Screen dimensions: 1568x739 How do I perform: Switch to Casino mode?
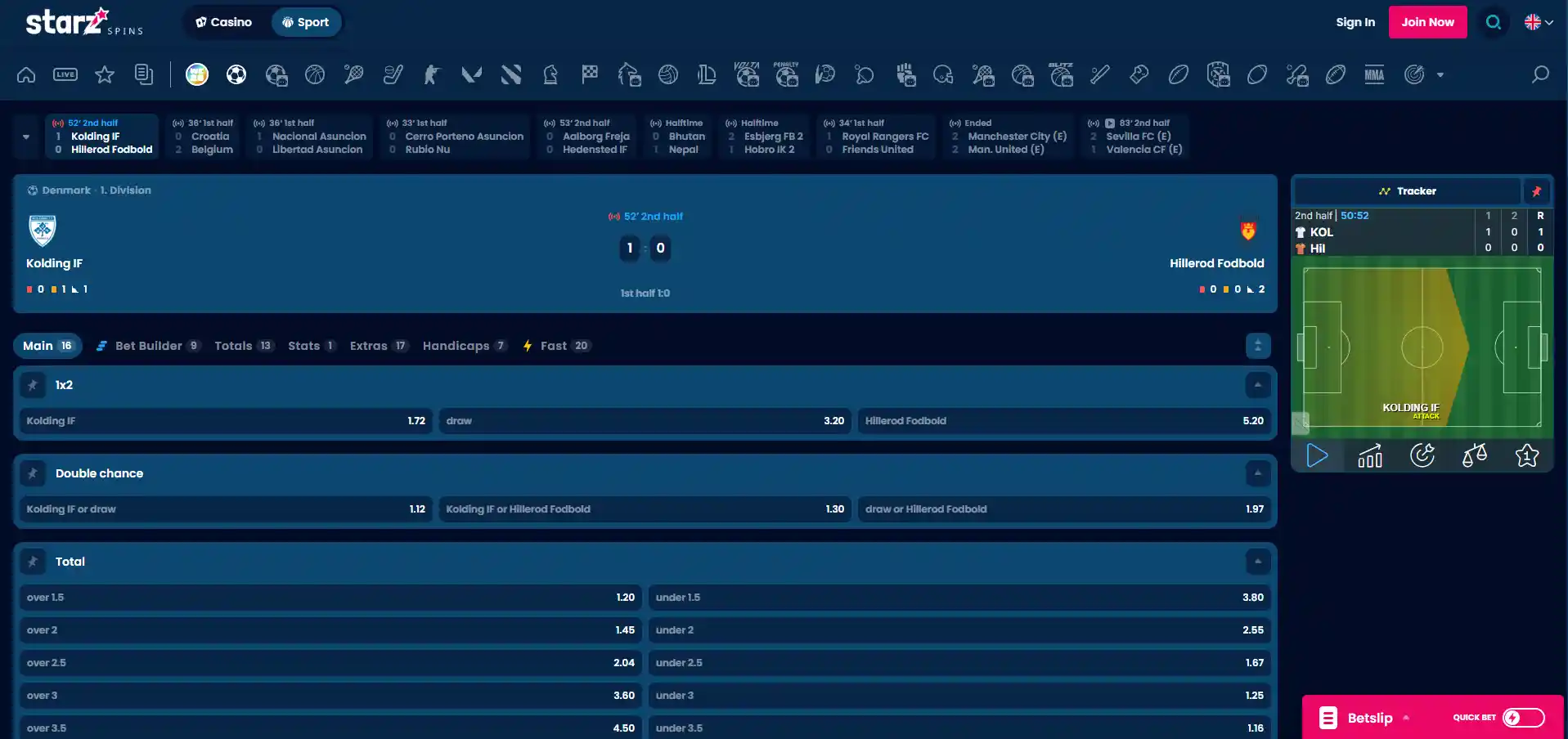pyautogui.click(x=223, y=22)
